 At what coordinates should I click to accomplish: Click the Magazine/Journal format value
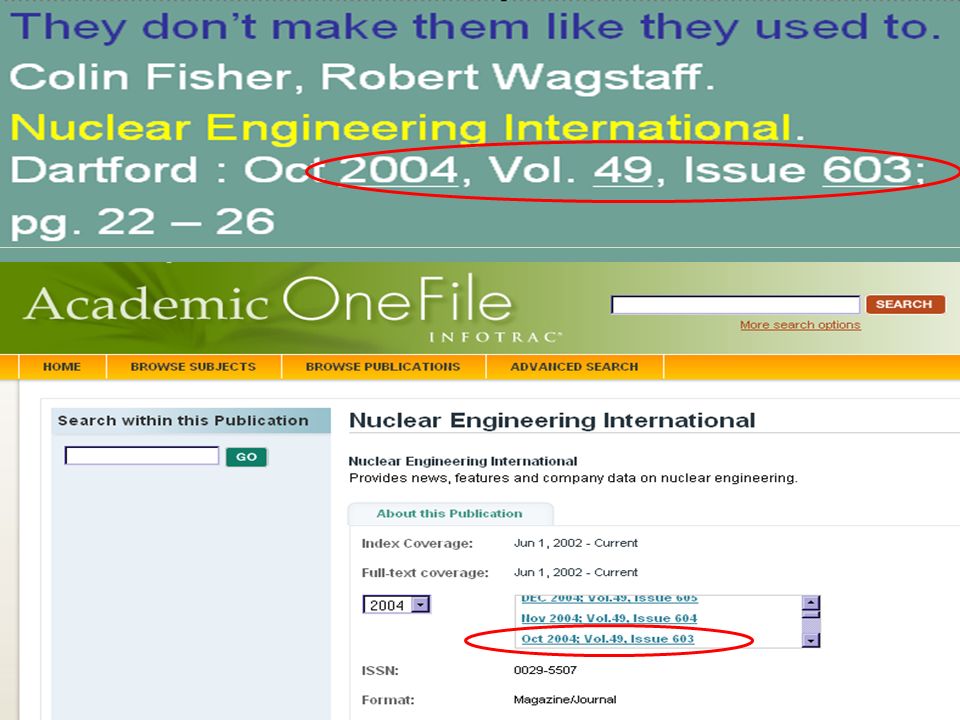pyautogui.click(x=564, y=699)
